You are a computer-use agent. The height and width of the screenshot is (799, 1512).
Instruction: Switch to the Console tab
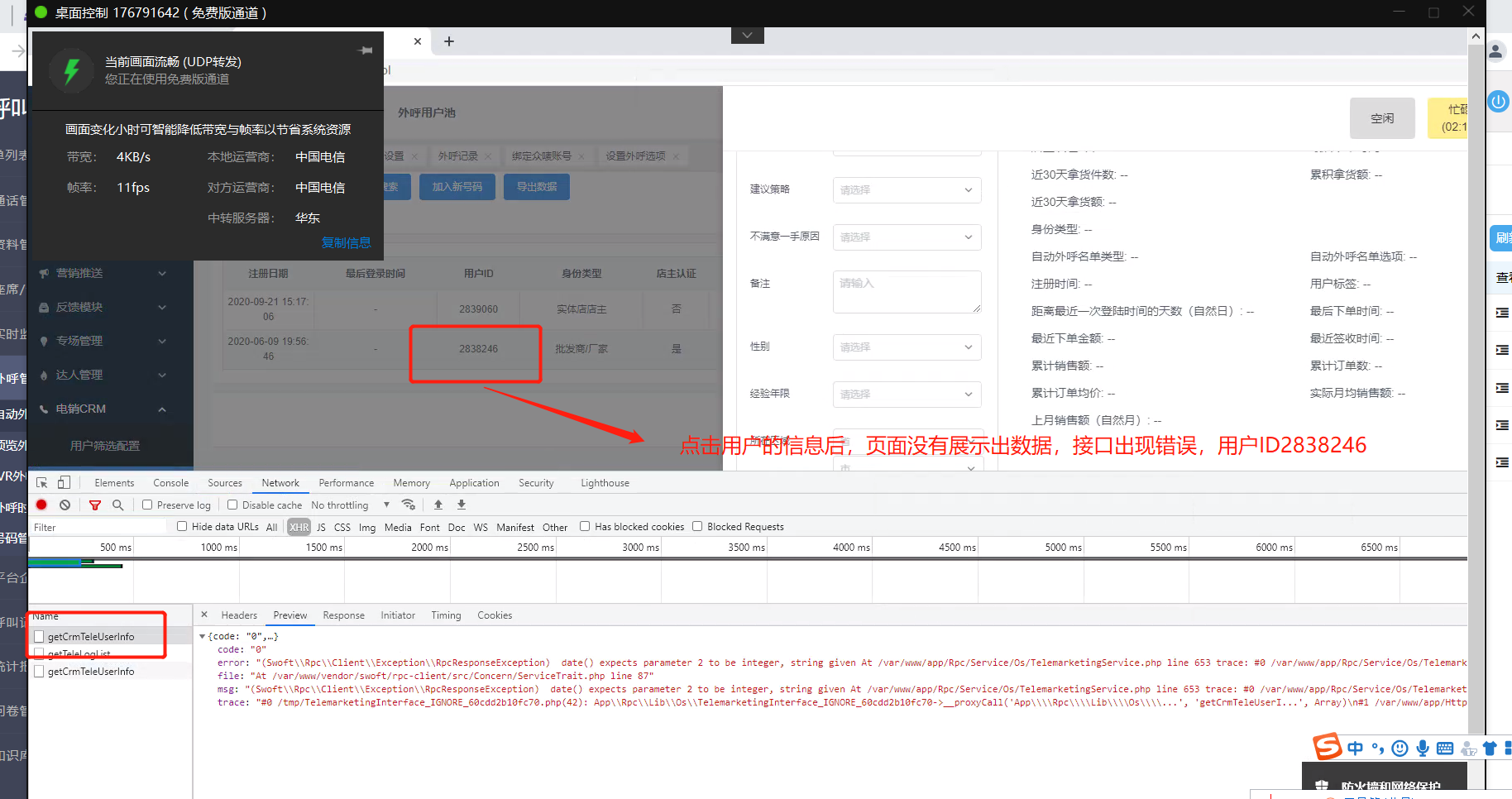pyautogui.click(x=171, y=483)
